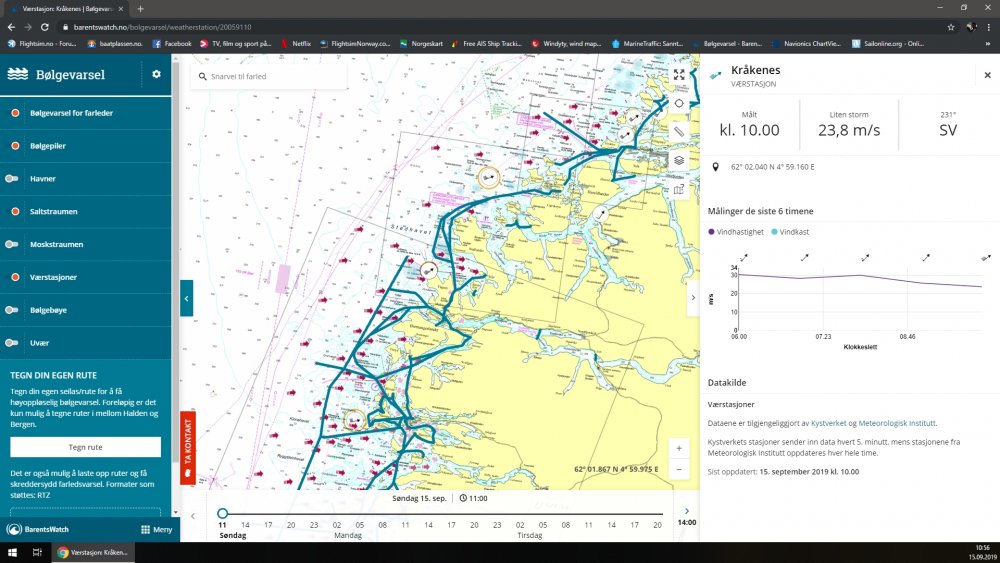Open Free AIS Ship Tracking bookmark
The height and width of the screenshot is (563, 1000).
[487, 43]
